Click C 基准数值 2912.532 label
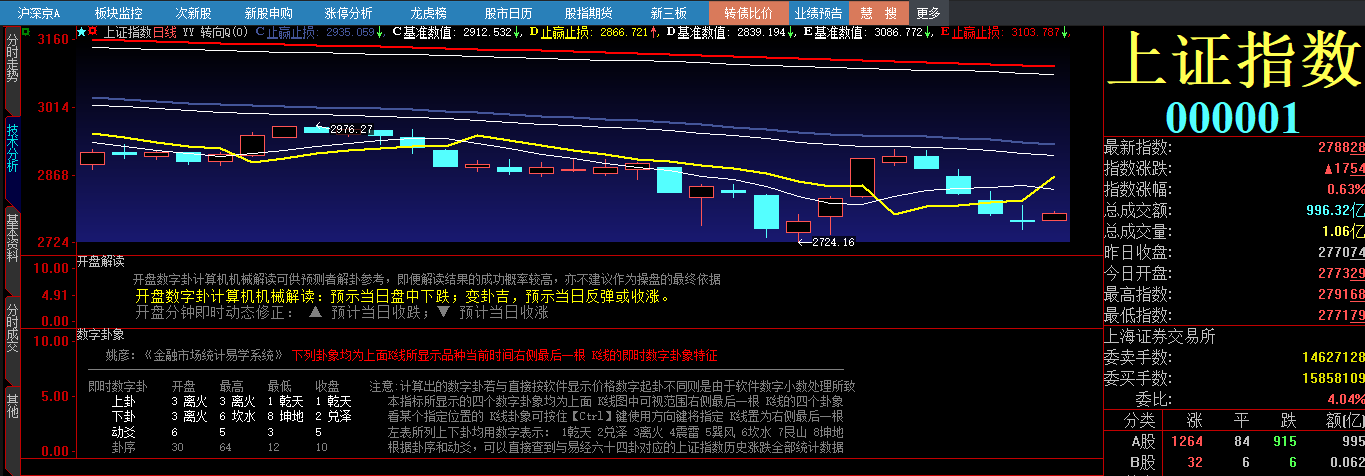The image size is (1365, 476). click(456, 32)
